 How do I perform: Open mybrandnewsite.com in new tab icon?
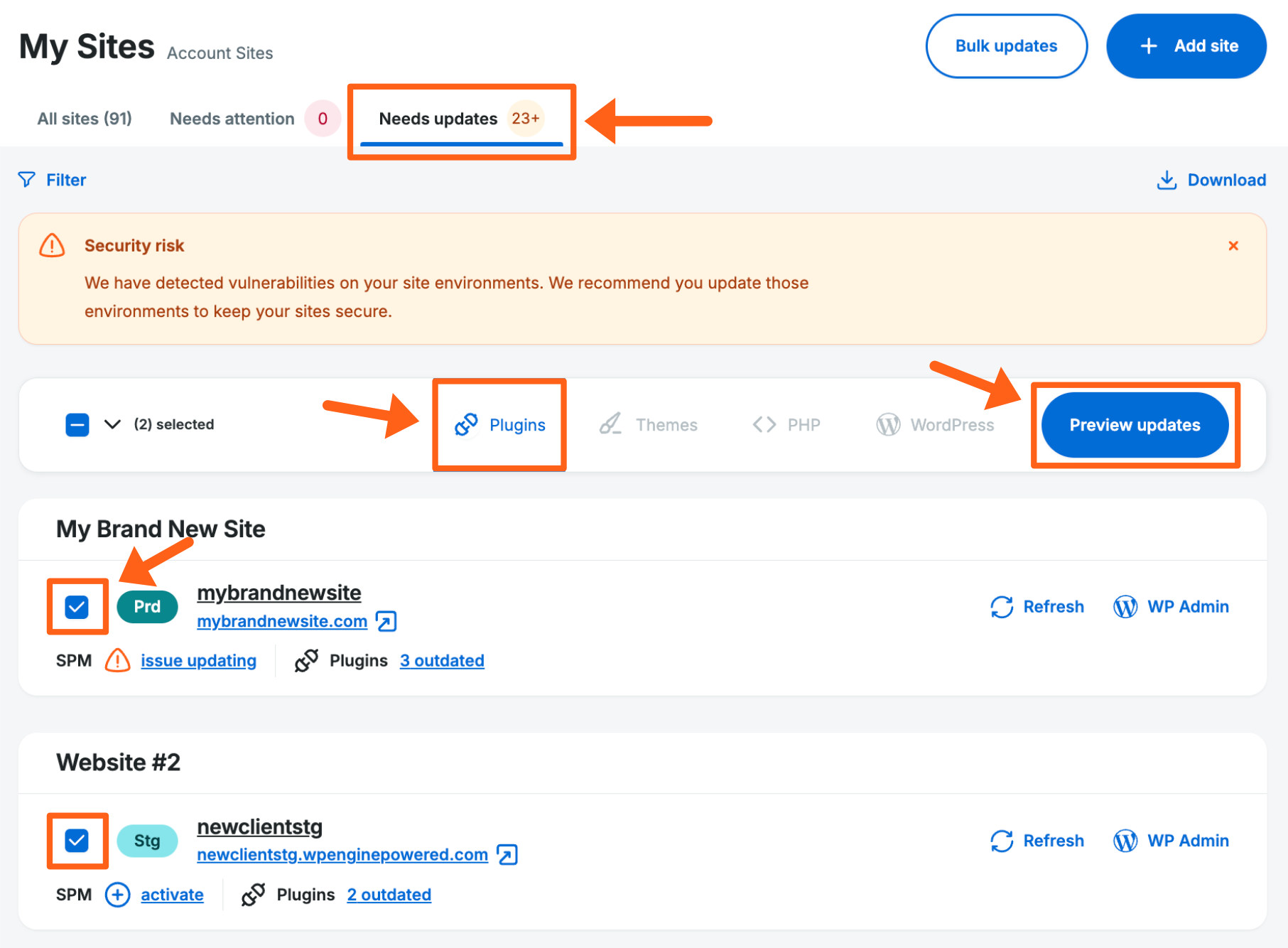click(x=386, y=621)
